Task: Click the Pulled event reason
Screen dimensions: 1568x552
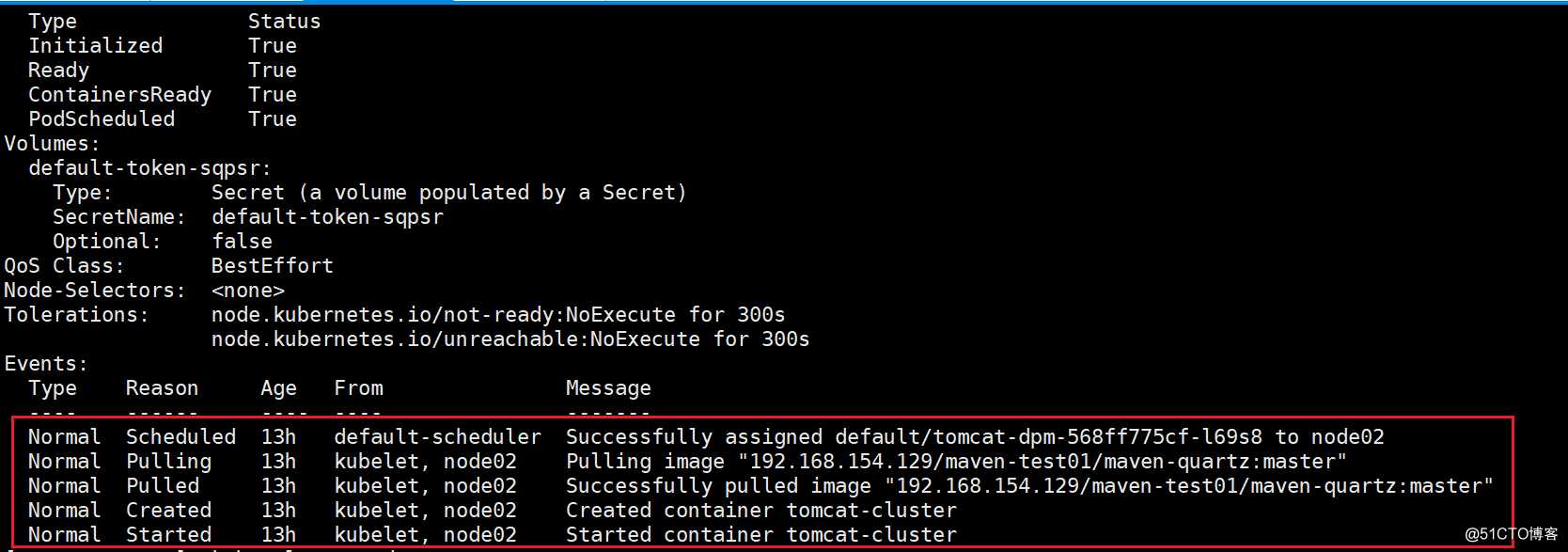Action: click(x=163, y=486)
